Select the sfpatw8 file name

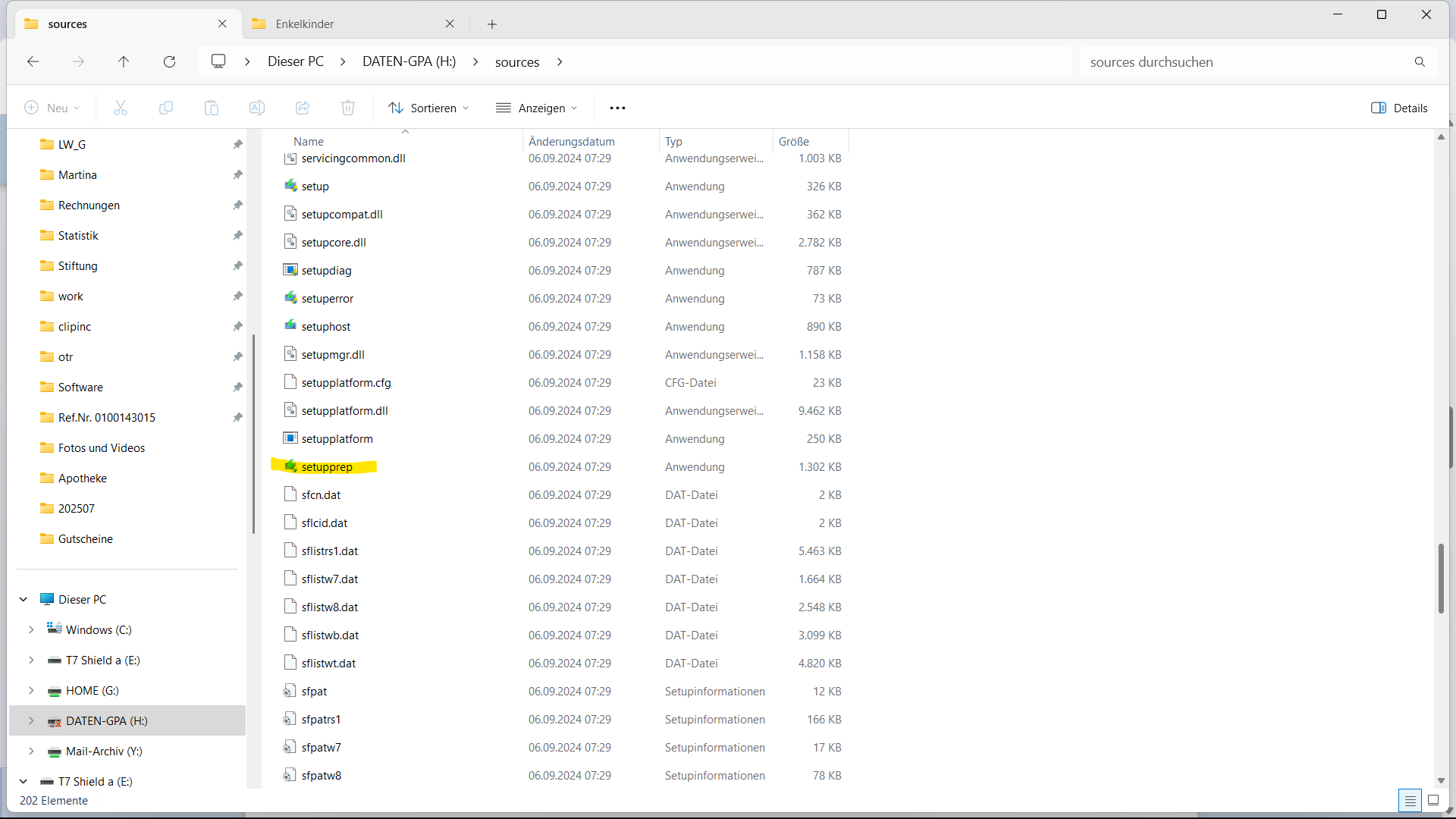(322, 775)
